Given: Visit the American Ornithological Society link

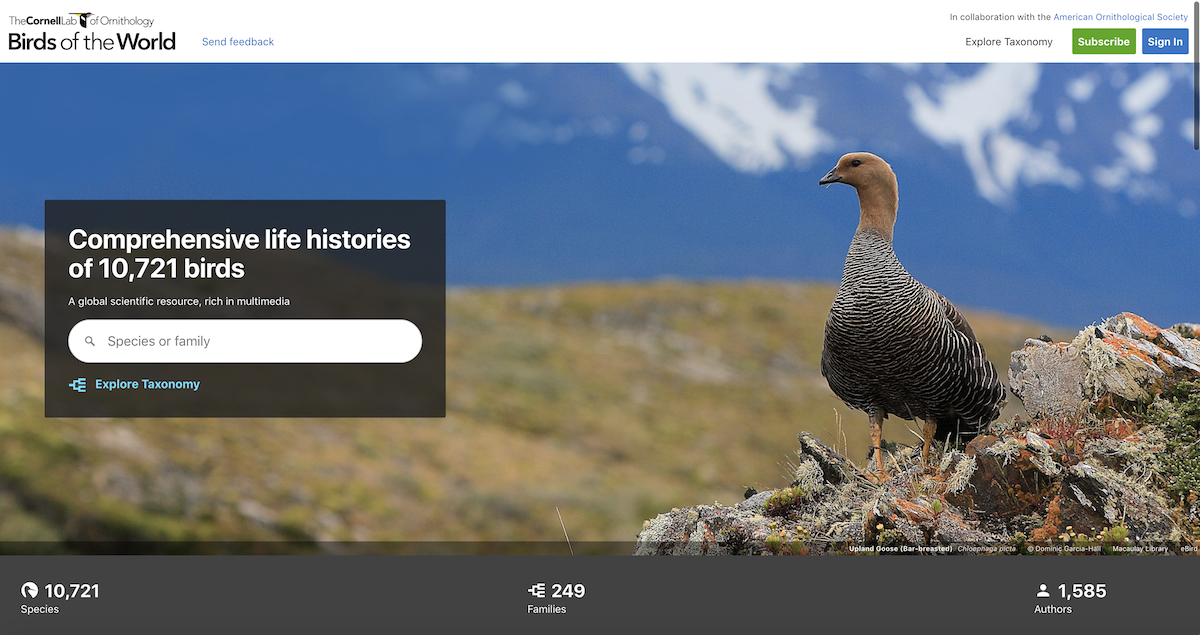Looking at the screenshot, I should coord(1121,17).
